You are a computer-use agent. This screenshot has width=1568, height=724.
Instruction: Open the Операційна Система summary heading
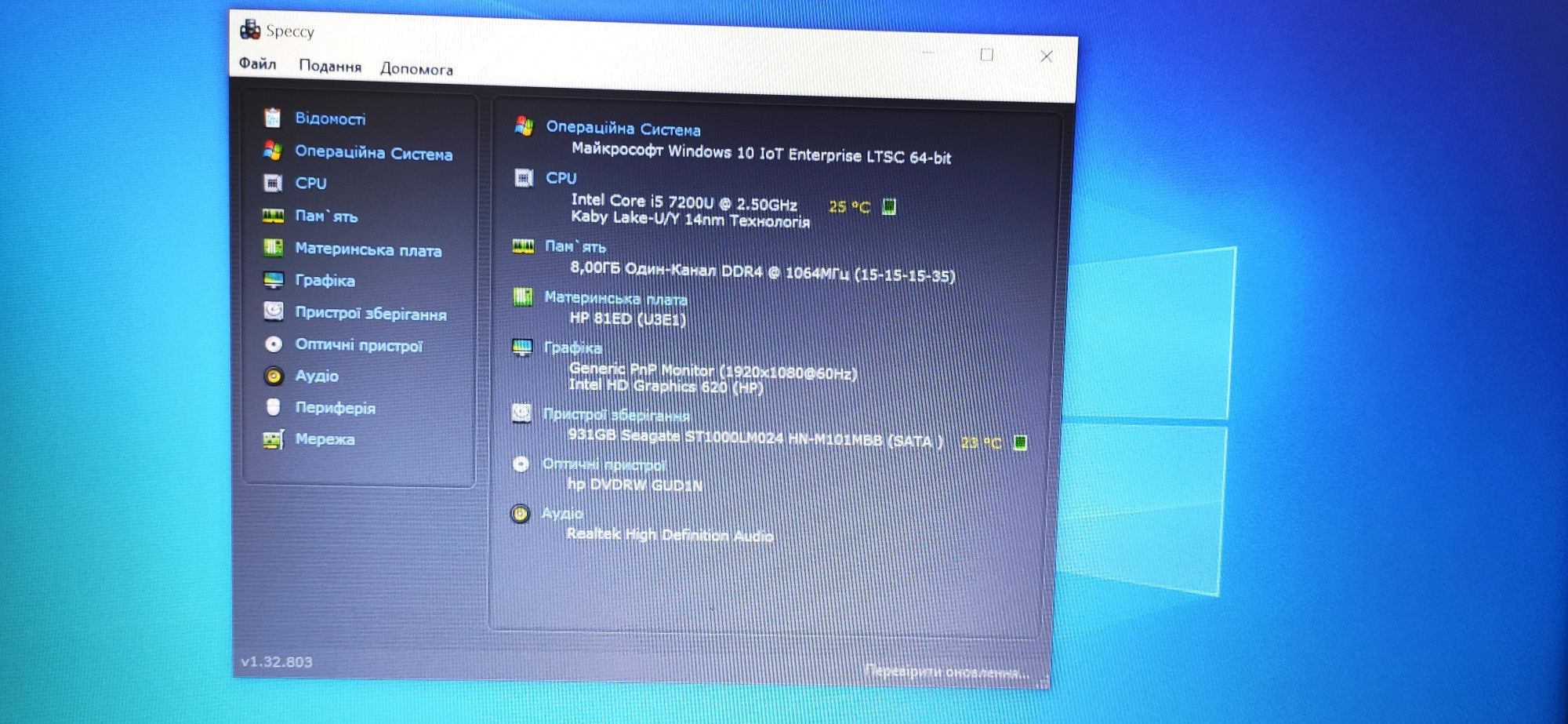coord(623,129)
